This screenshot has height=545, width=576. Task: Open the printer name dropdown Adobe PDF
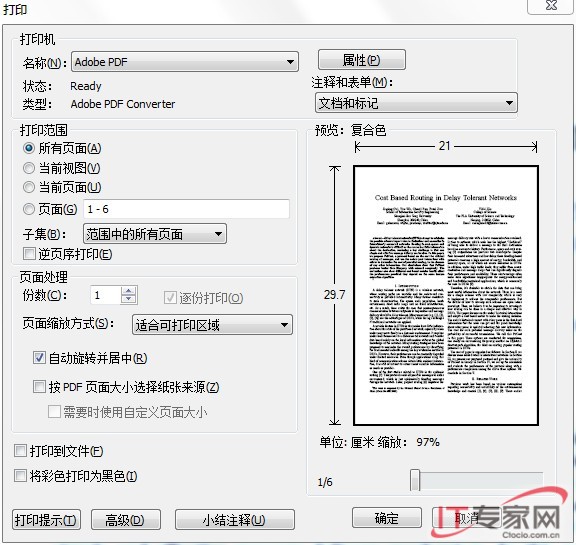tap(185, 62)
